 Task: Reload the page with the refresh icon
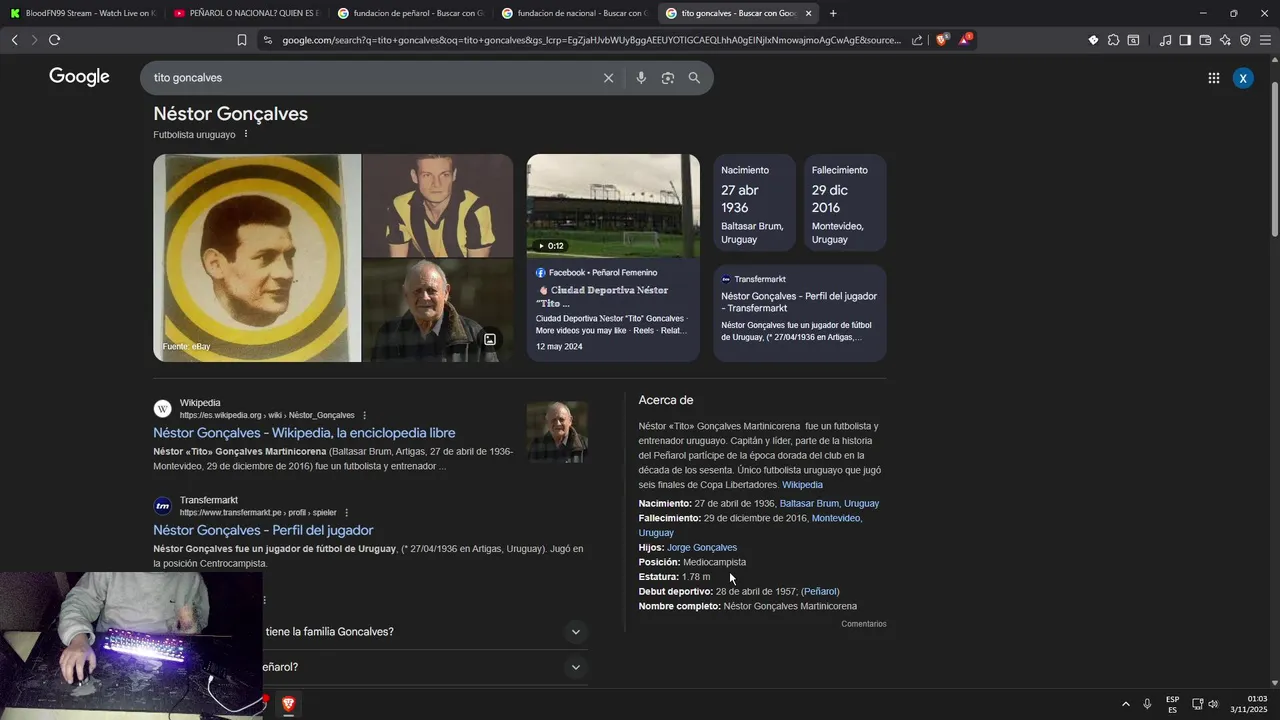click(55, 40)
